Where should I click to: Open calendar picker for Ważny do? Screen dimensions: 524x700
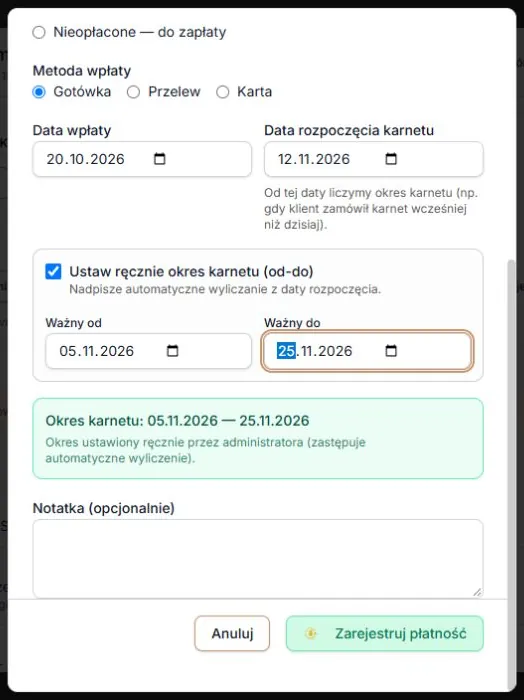pos(391,351)
